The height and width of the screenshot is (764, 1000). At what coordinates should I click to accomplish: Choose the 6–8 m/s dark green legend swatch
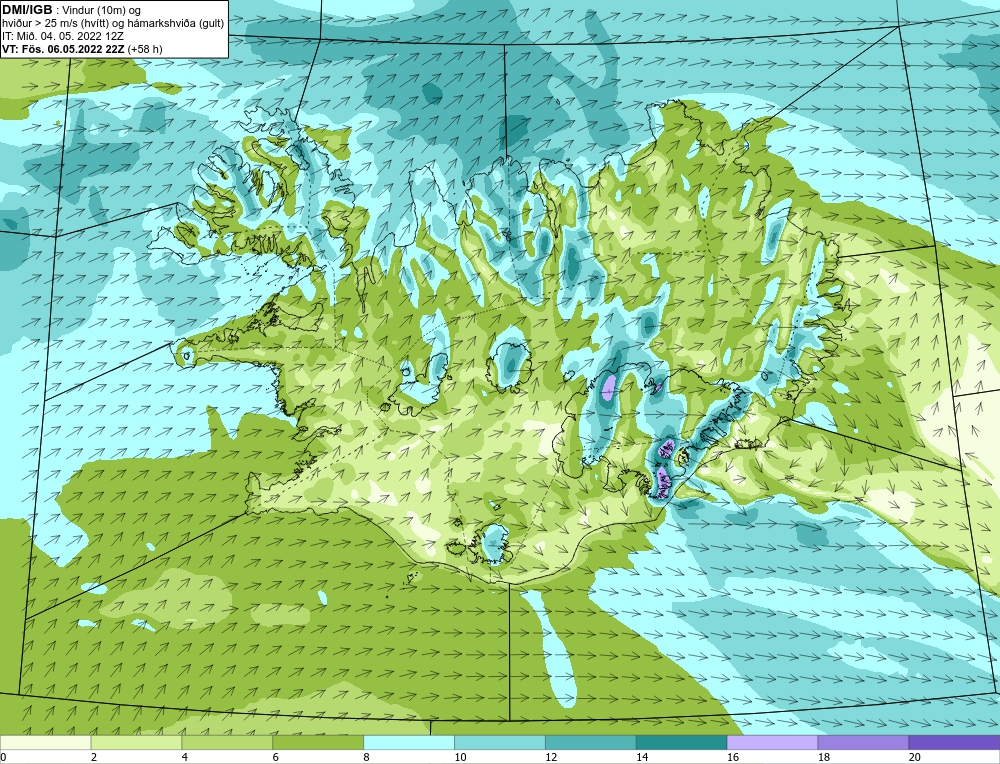click(x=318, y=742)
